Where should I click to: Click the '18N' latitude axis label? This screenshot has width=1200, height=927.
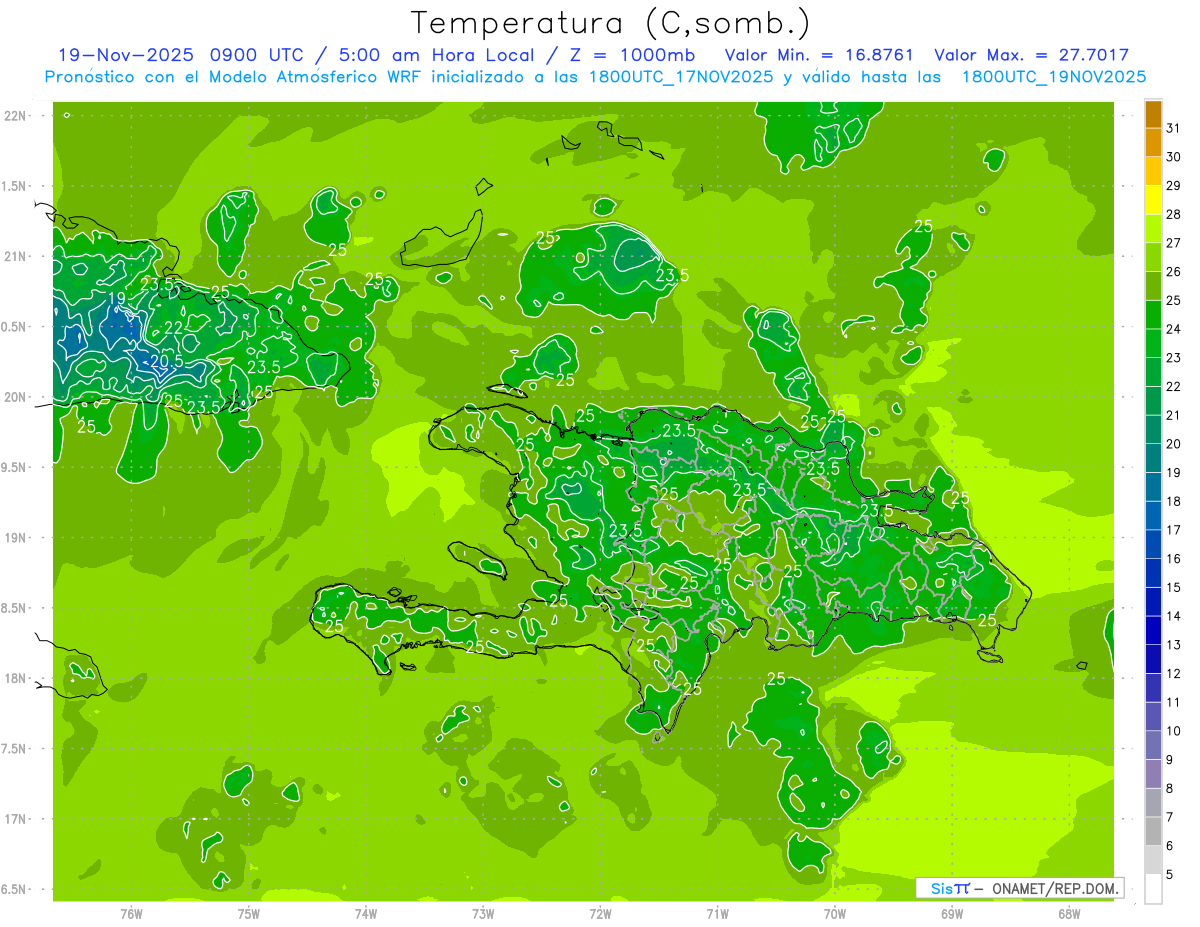click(16, 678)
